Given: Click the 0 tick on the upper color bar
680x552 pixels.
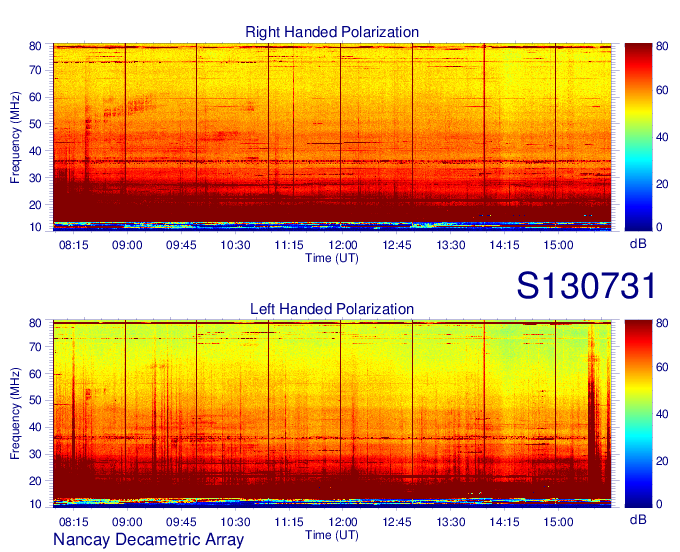Looking at the screenshot, I should [659, 227].
